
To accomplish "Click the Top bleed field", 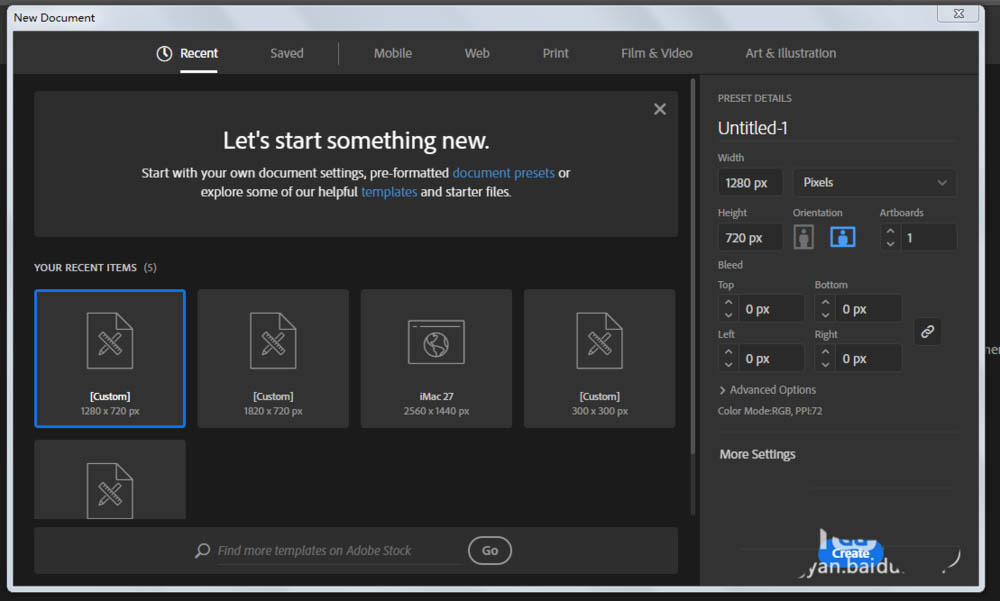I will (x=772, y=309).
